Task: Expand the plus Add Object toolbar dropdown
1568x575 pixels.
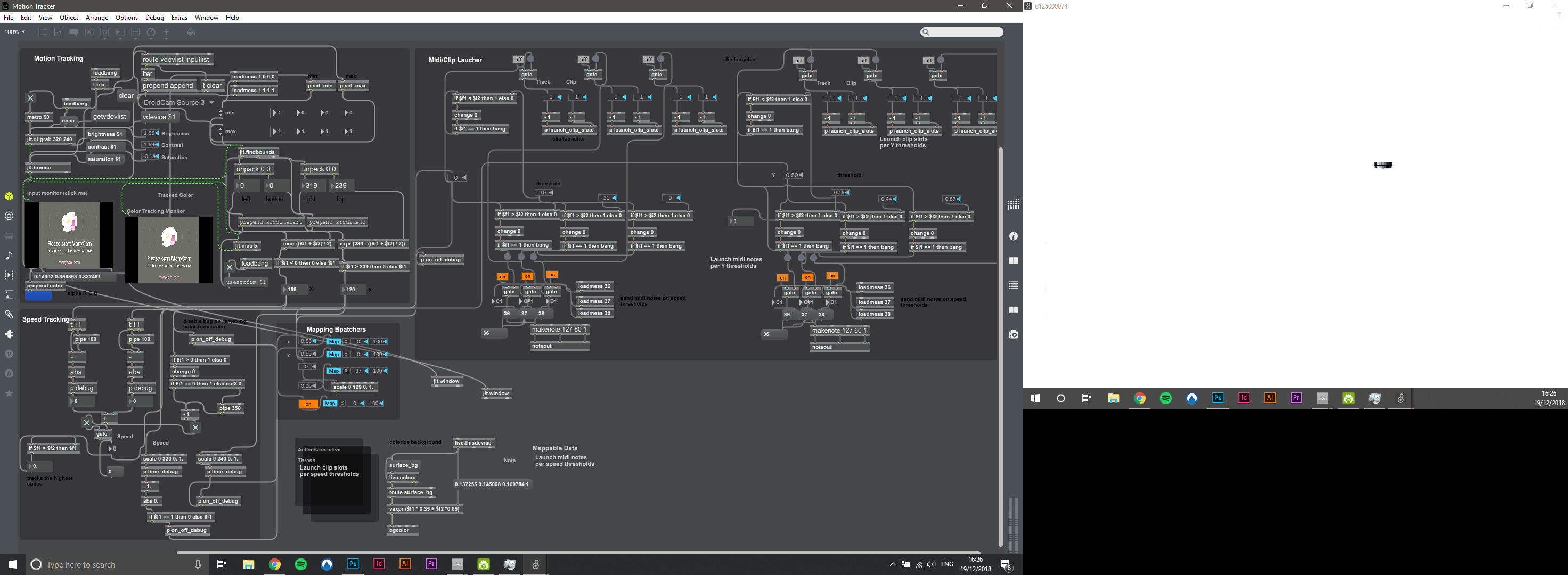Action: coord(166,32)
